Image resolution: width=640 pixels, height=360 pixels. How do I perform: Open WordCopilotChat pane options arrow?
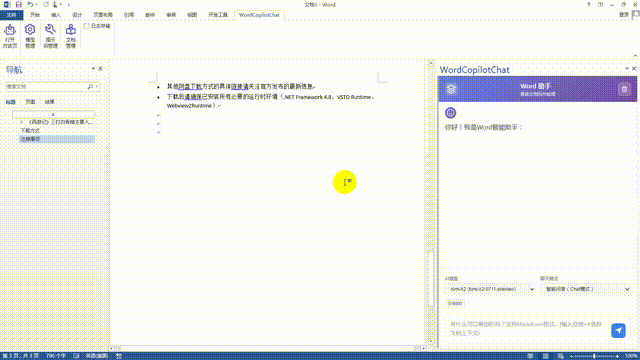(x=627, y=69)
